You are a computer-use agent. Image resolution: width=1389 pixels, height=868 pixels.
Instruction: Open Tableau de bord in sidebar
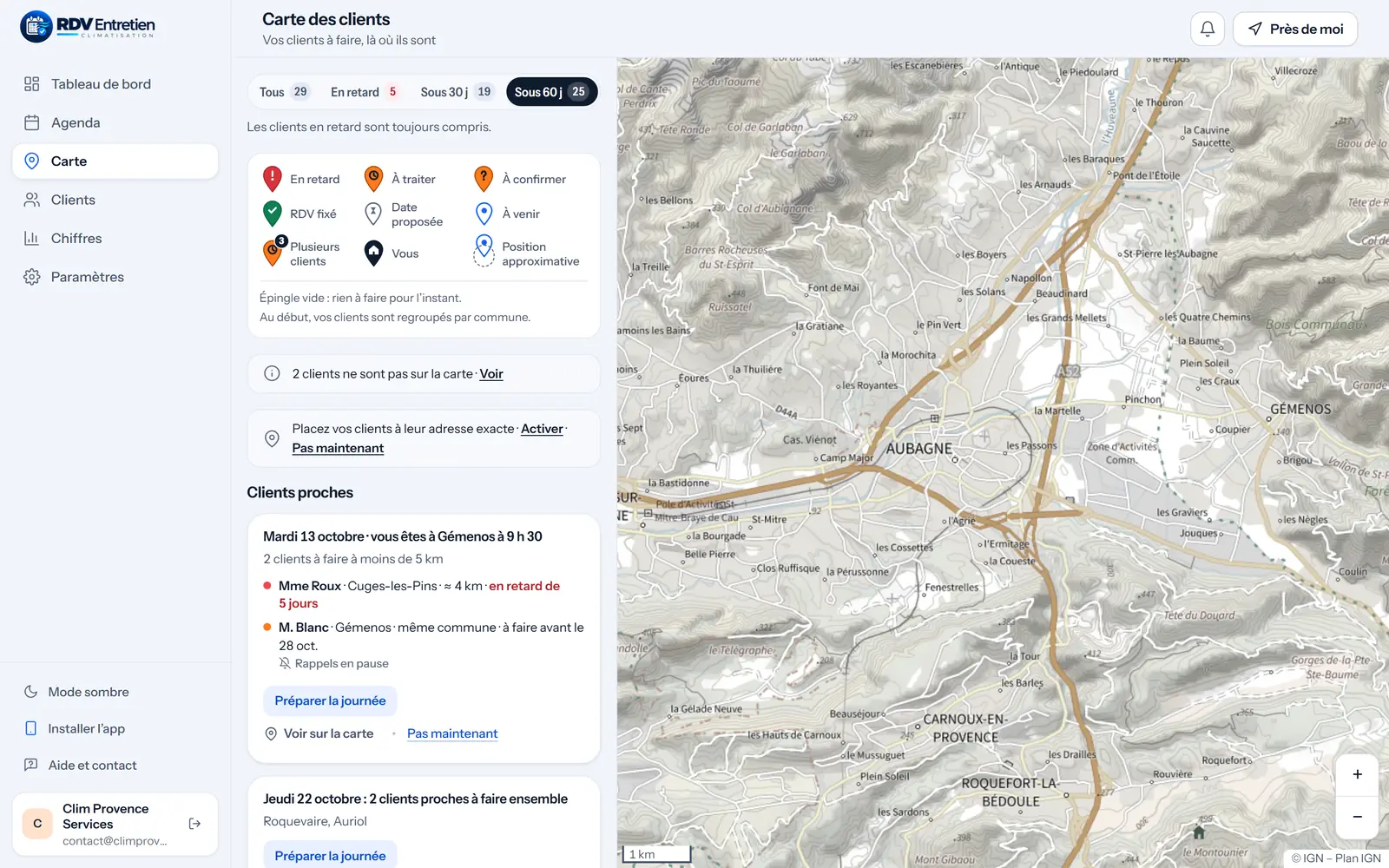pos(115,84)
